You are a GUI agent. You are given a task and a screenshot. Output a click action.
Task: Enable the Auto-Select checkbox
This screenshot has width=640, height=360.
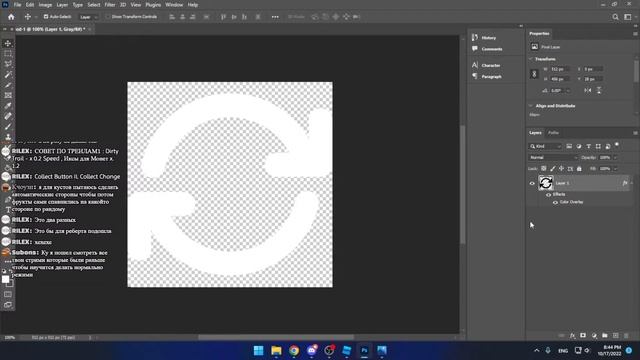point(46,17)
